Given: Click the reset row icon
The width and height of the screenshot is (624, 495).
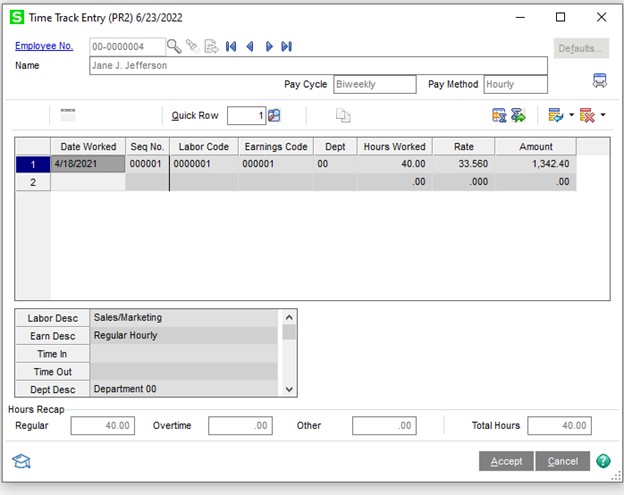Looking at the screenshot, I should (x=556, y=115).
